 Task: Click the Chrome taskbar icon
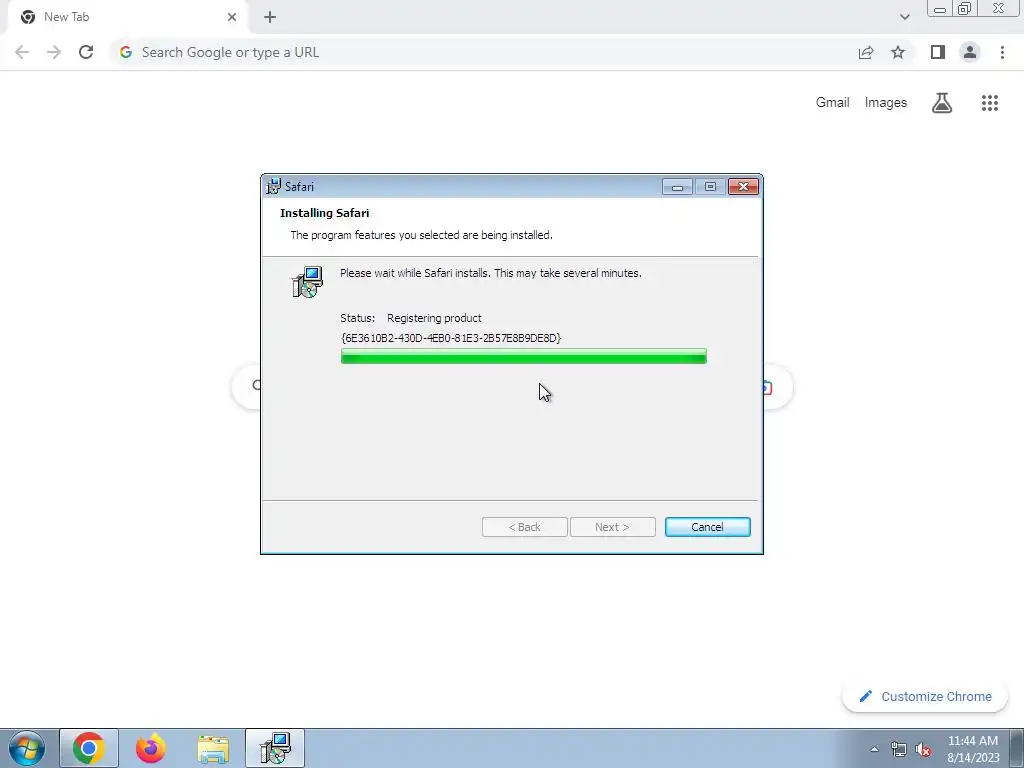(89, 748)
